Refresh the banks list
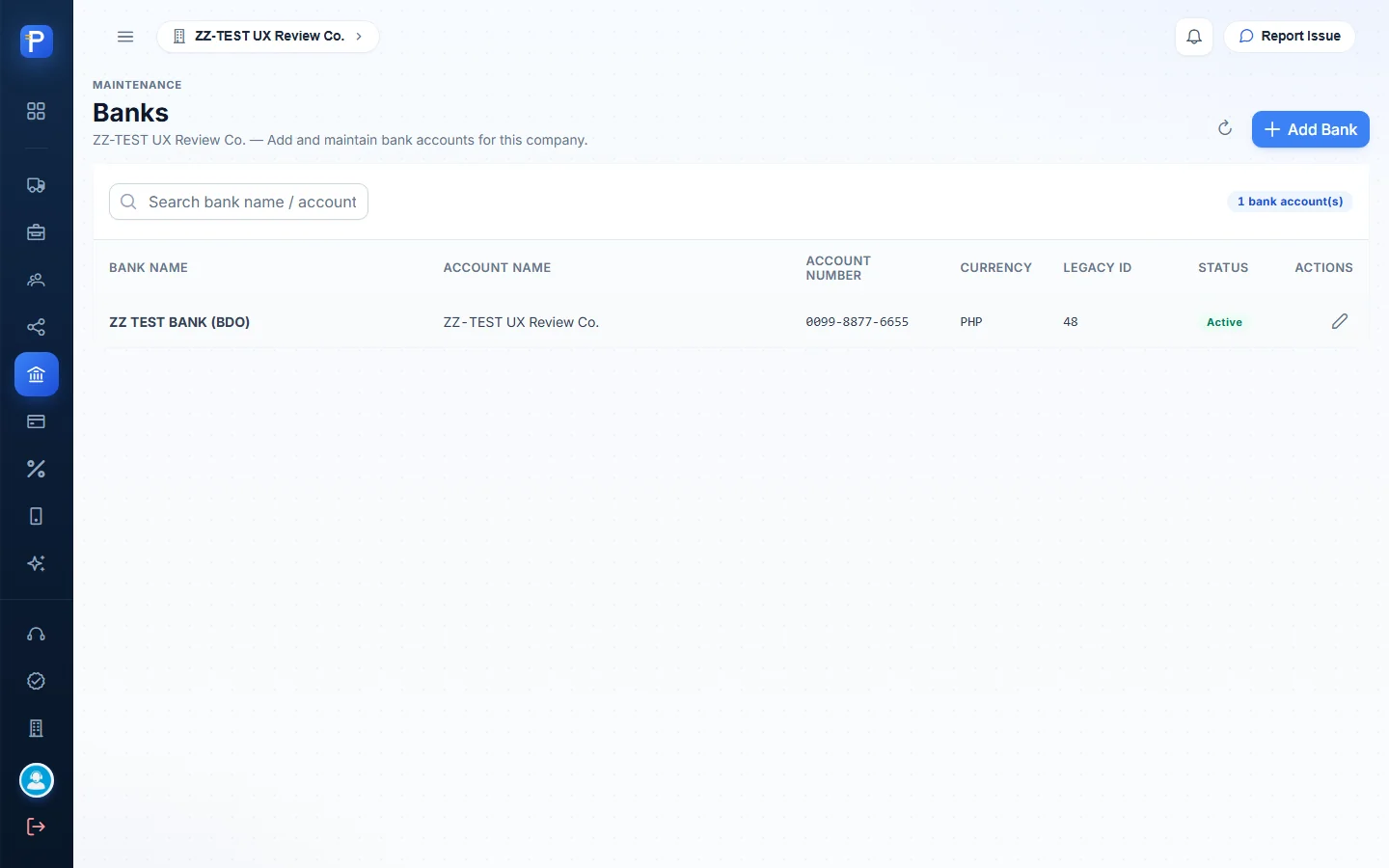The width and height of the screenshot is (1389, 868). (x=1225, y=128)
